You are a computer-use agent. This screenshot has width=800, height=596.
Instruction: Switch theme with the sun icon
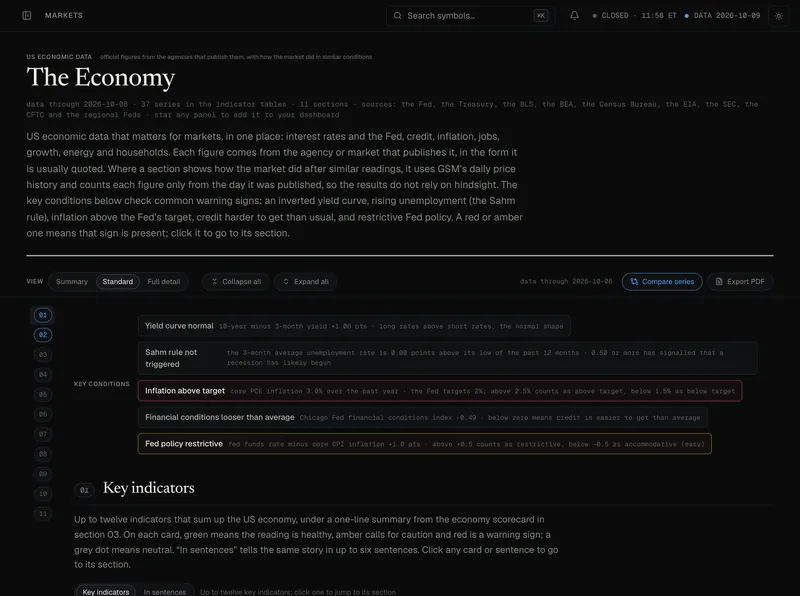[779, 15]
